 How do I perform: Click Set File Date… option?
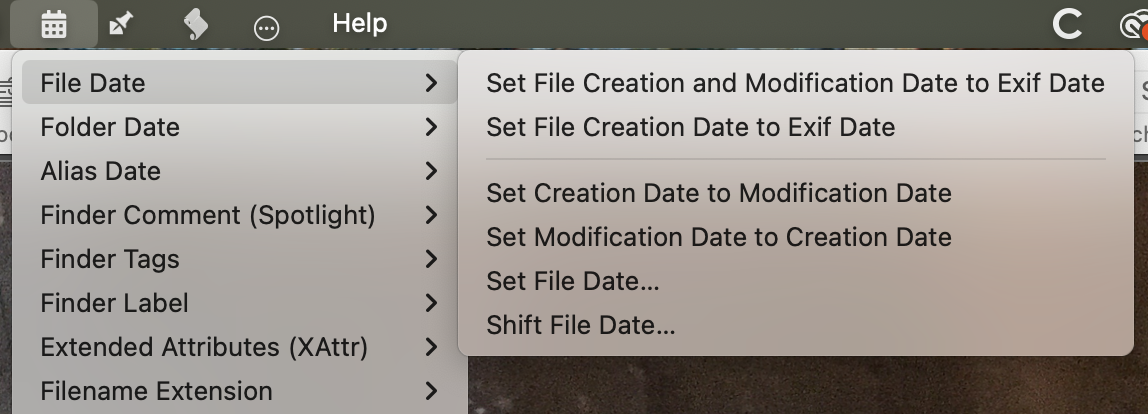point(572,281)
